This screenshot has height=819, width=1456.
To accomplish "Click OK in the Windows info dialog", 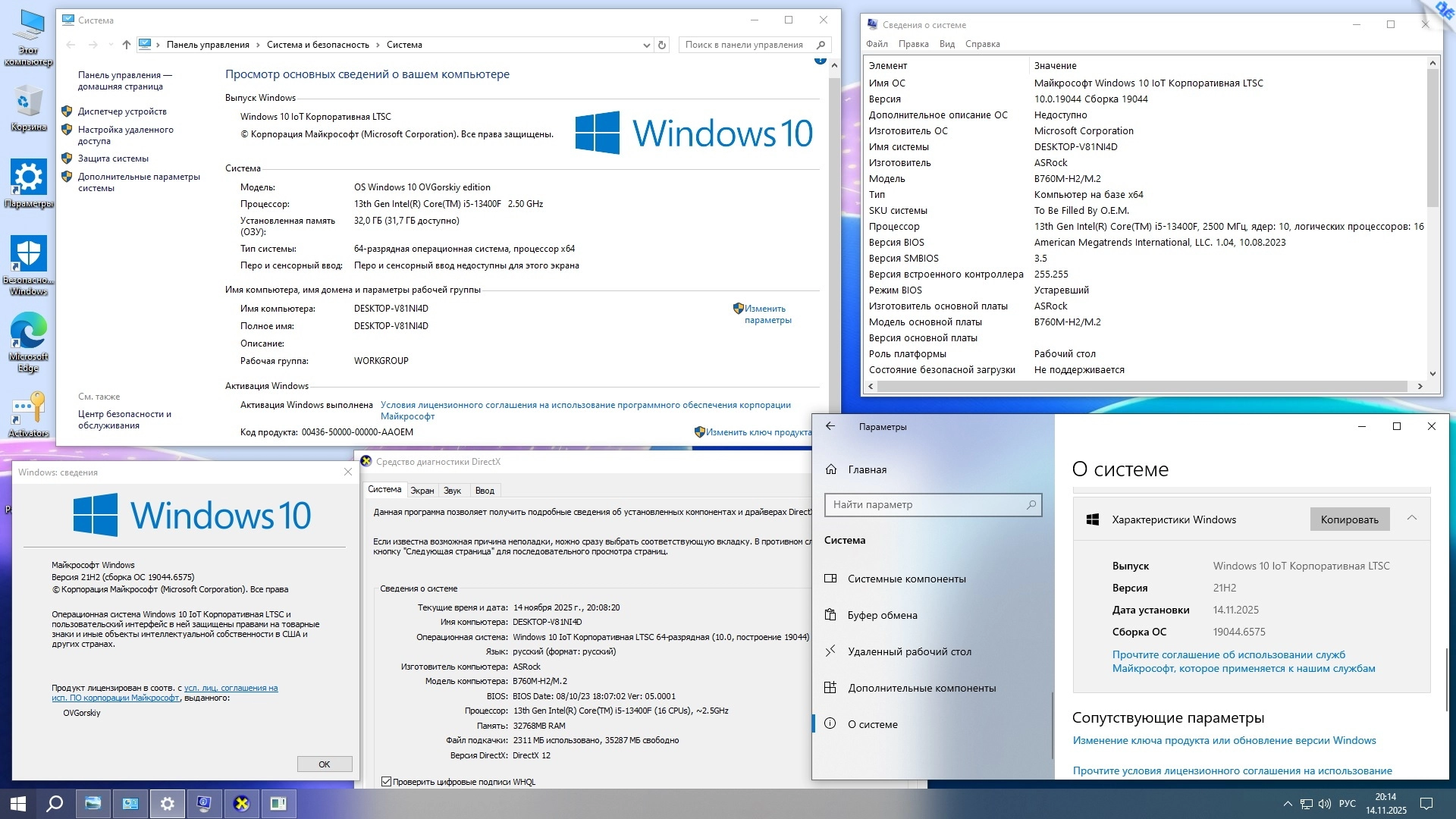I will click(324, 764).
